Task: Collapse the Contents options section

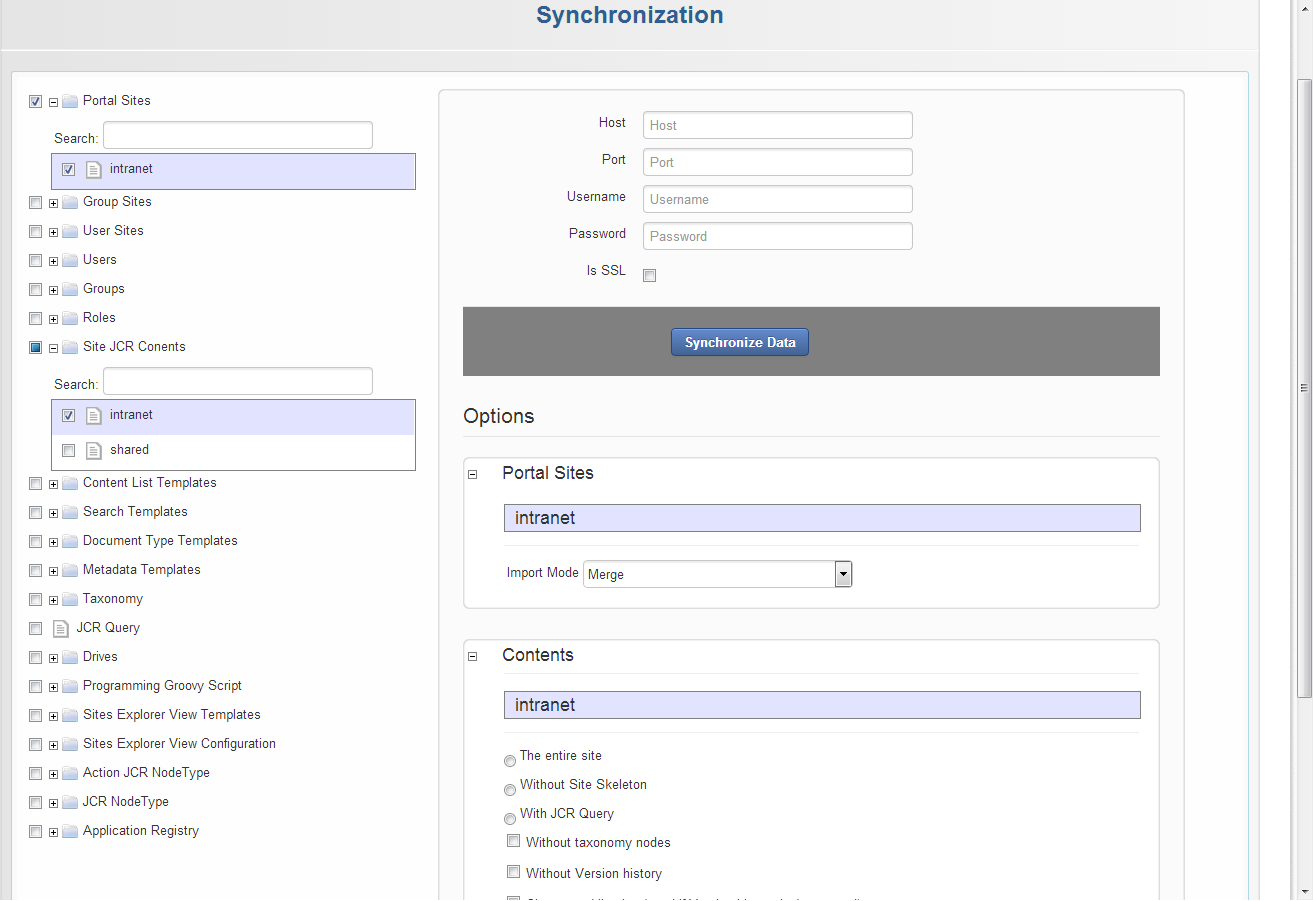Action: [473, 657]
